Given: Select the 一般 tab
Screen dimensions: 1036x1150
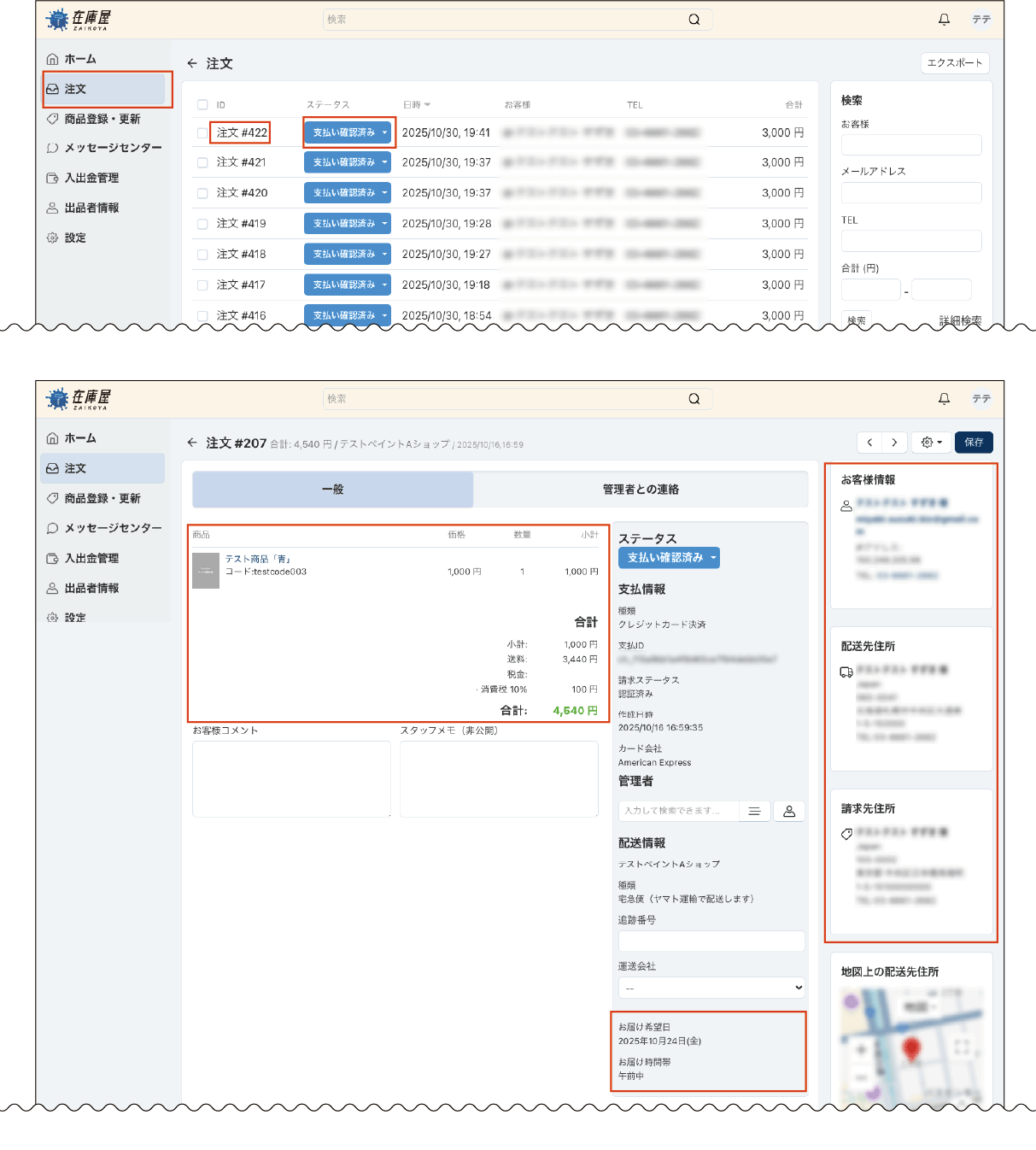Looking at the screenshot, I should (333, 490).
